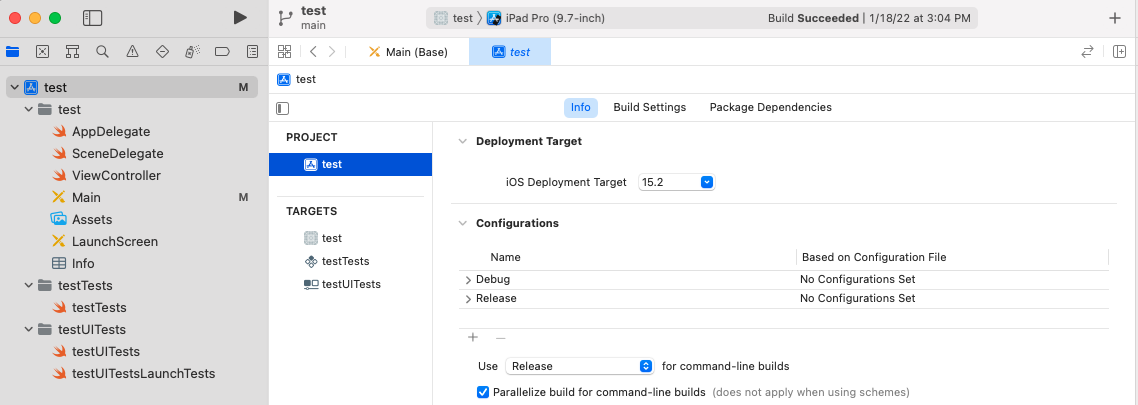Open the Find navigator magnifier

coord(102,52)
